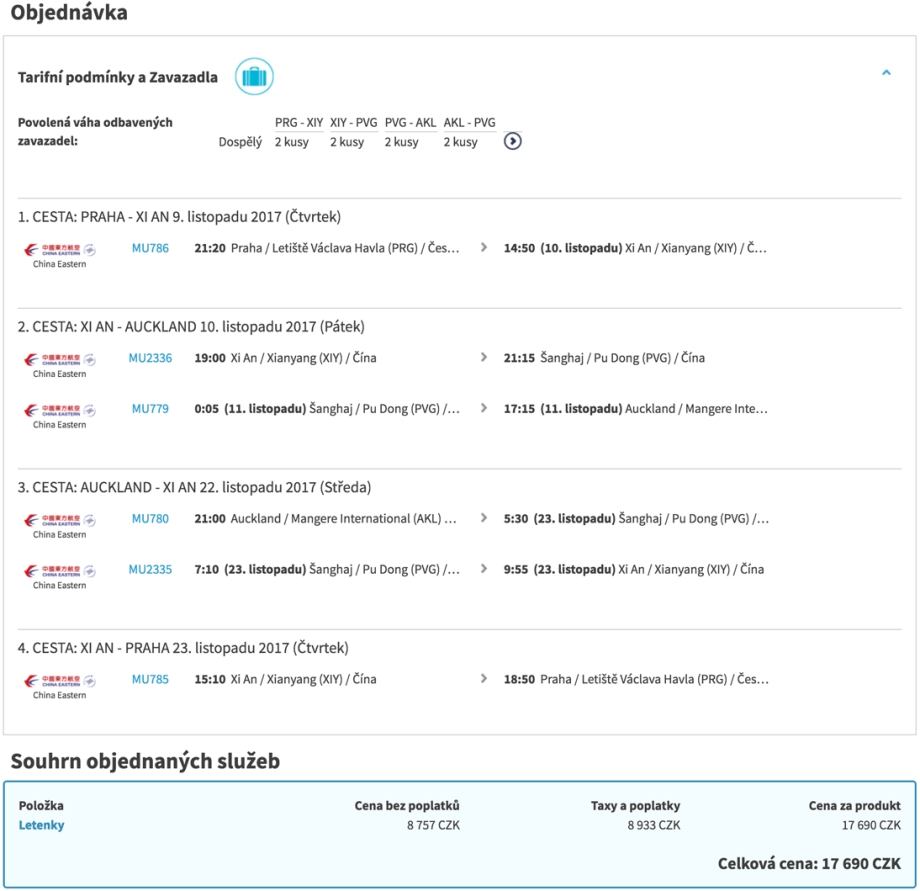Click the suitcase baggage icon
Screen dimensions: 920x891
coord(254,77)
